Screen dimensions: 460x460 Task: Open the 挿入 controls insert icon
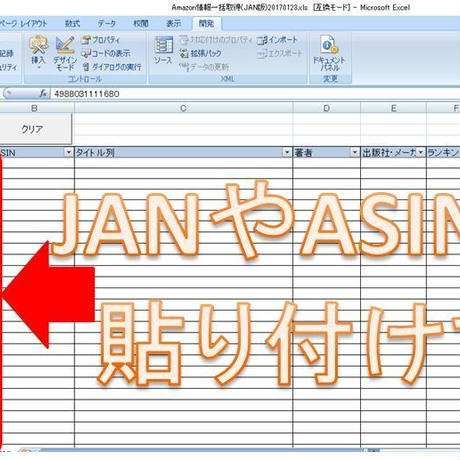38,52
